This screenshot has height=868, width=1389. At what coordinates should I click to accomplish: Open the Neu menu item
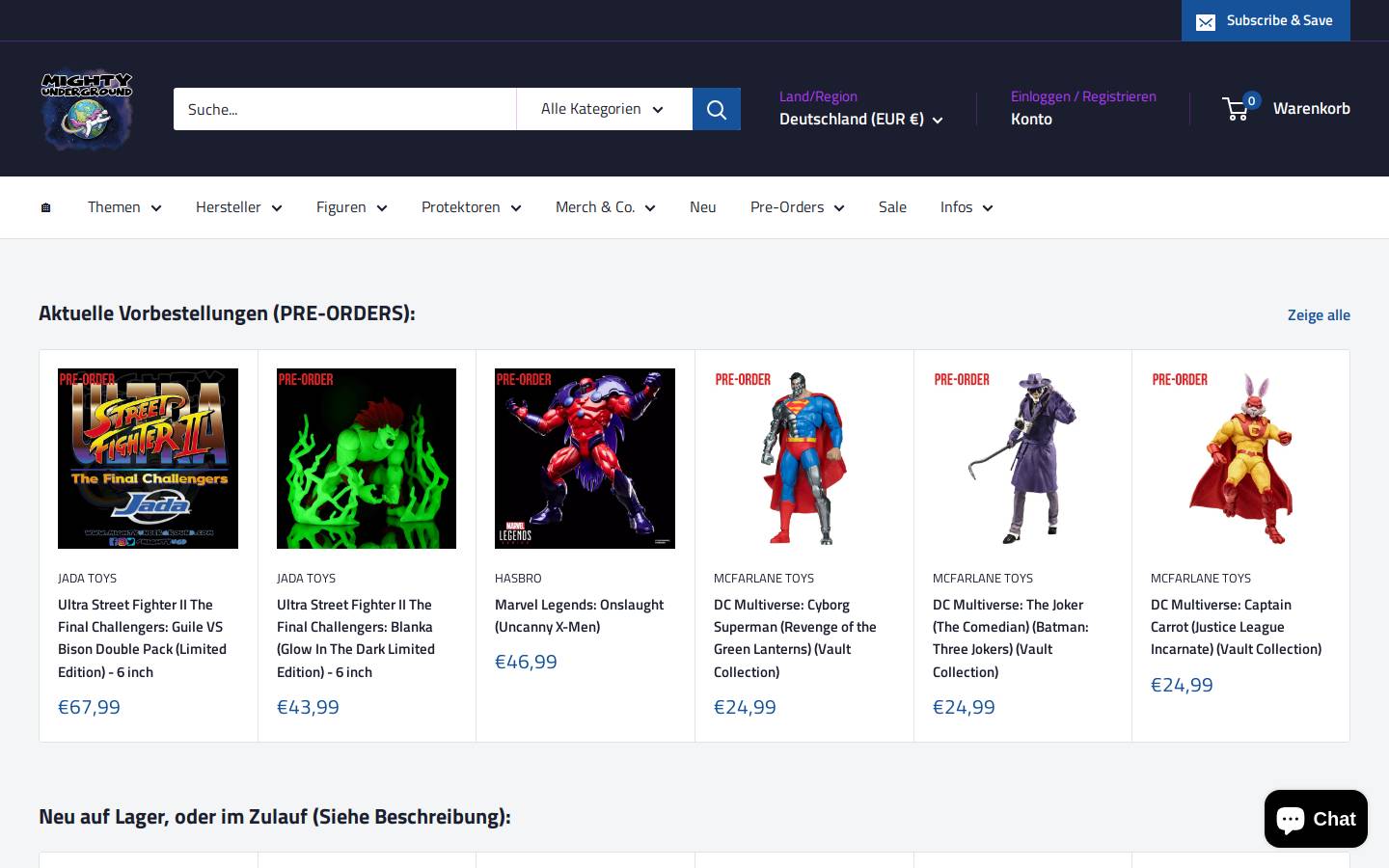point(703,207)
